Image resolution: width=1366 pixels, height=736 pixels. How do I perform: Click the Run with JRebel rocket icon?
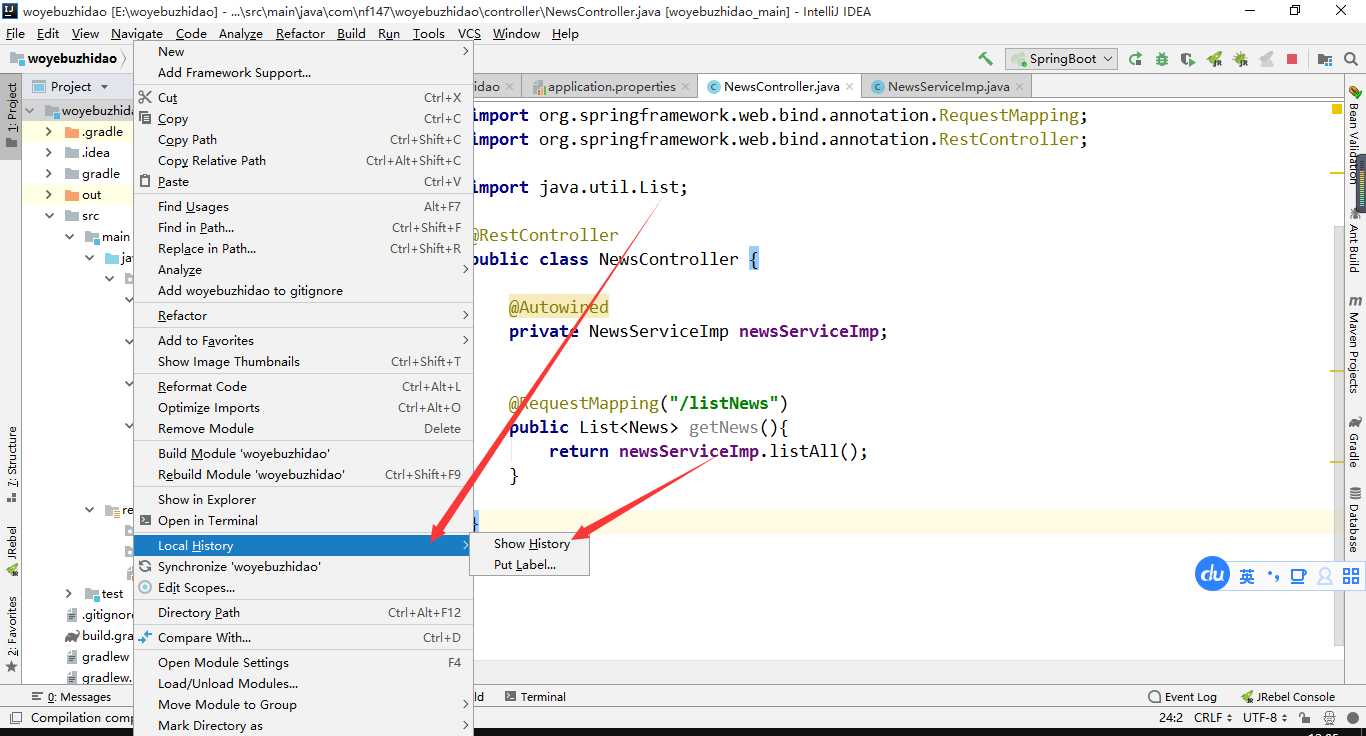[x=1214, y=59]
